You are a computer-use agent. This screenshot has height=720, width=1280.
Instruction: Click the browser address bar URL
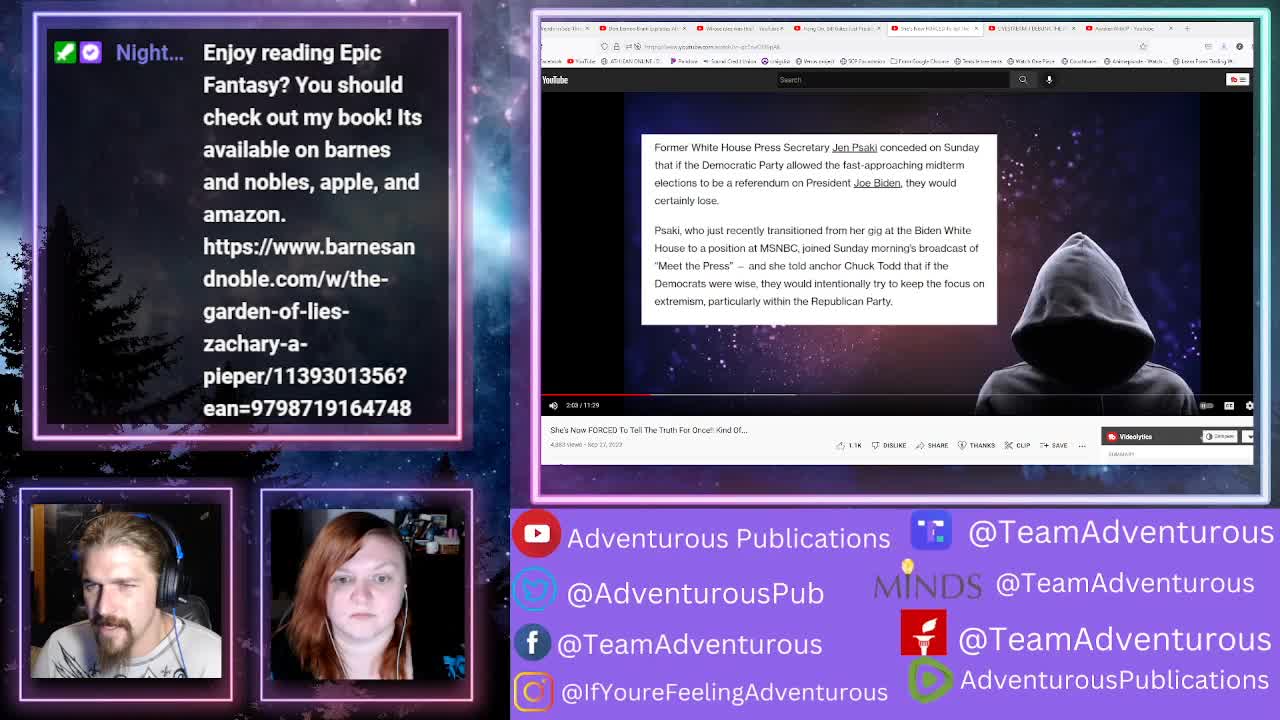[x=710, y=46]
